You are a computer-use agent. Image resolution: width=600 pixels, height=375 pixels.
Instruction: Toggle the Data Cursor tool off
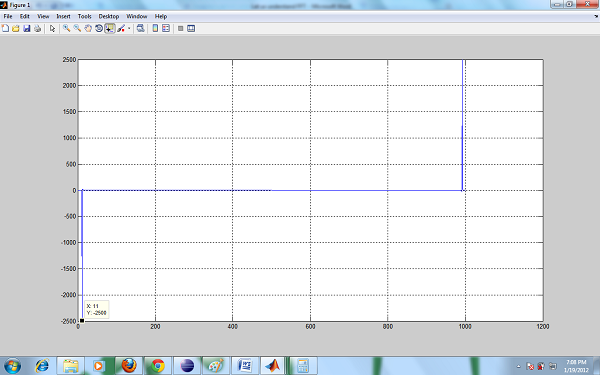coord(110,28)
